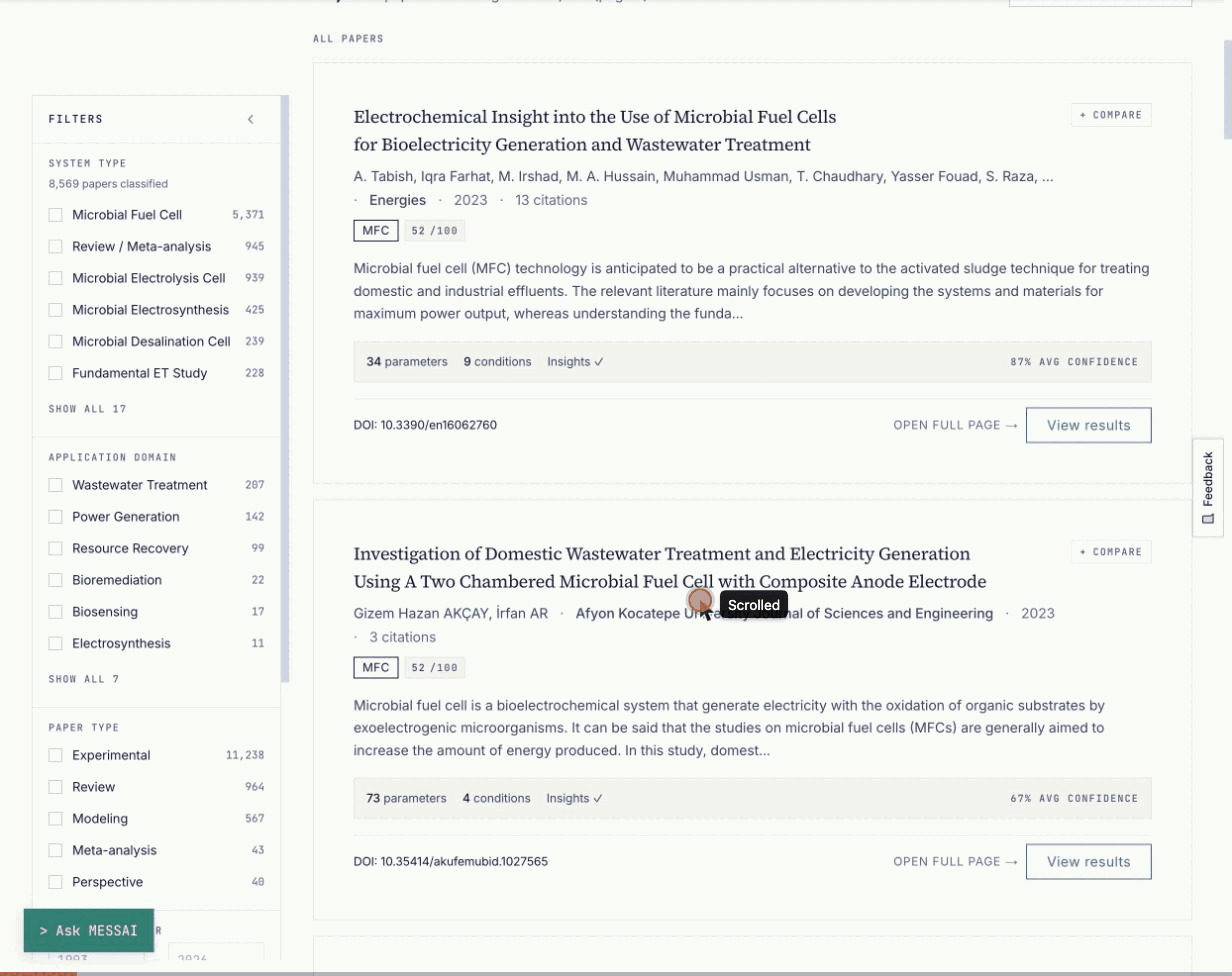The image size is (1232, 976).
Task: Click the filters panel scrollbar
Action: click(x=285, y=390)
